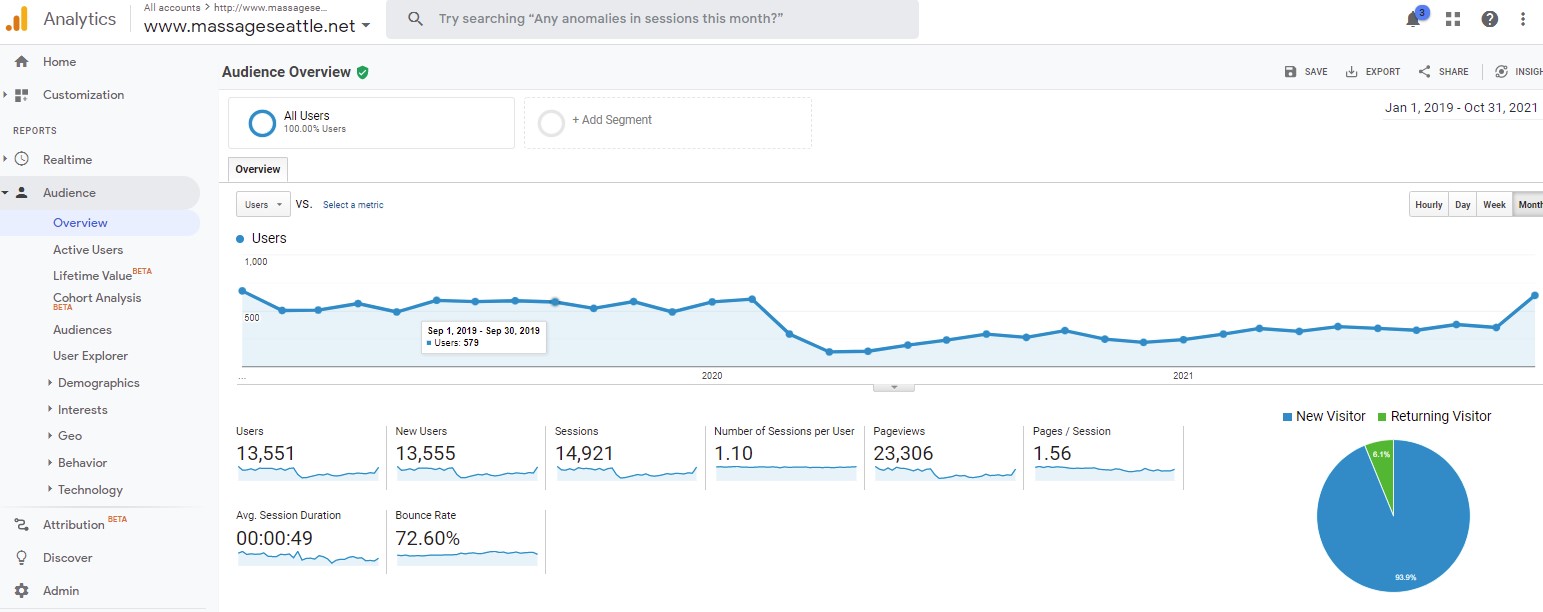Open the help question mark icon
Viewport: 1543px width, 612px height.
click(x=1490, y=19)
